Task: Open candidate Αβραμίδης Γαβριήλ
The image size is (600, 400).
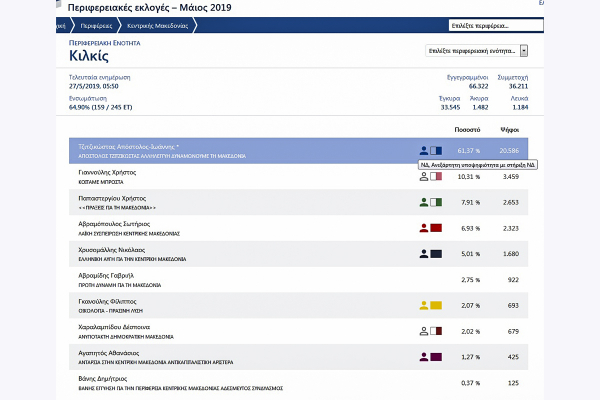Action: coord(106,275)
